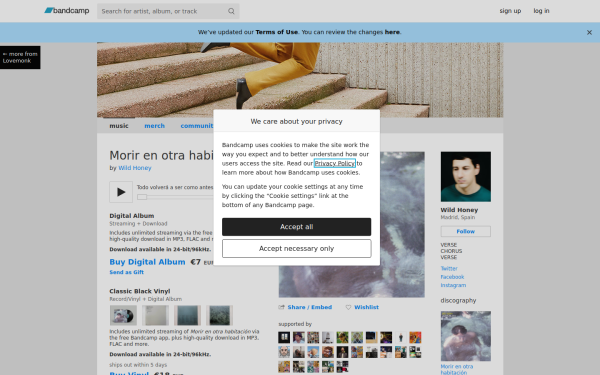Click Send as Gift
This screenshot has width=600, height=375.
tap(127, 272)
